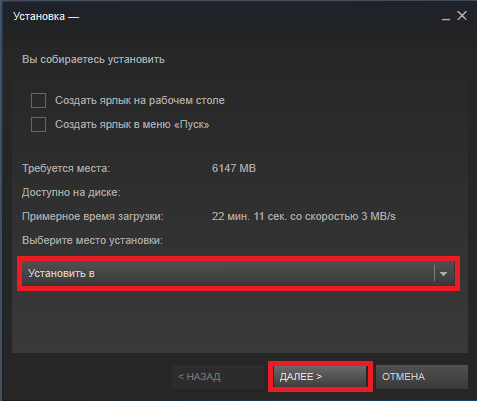This screenshot has height=401, width=477.
Task: Go back using < НАЗАД button
Action: coord(218,377)
